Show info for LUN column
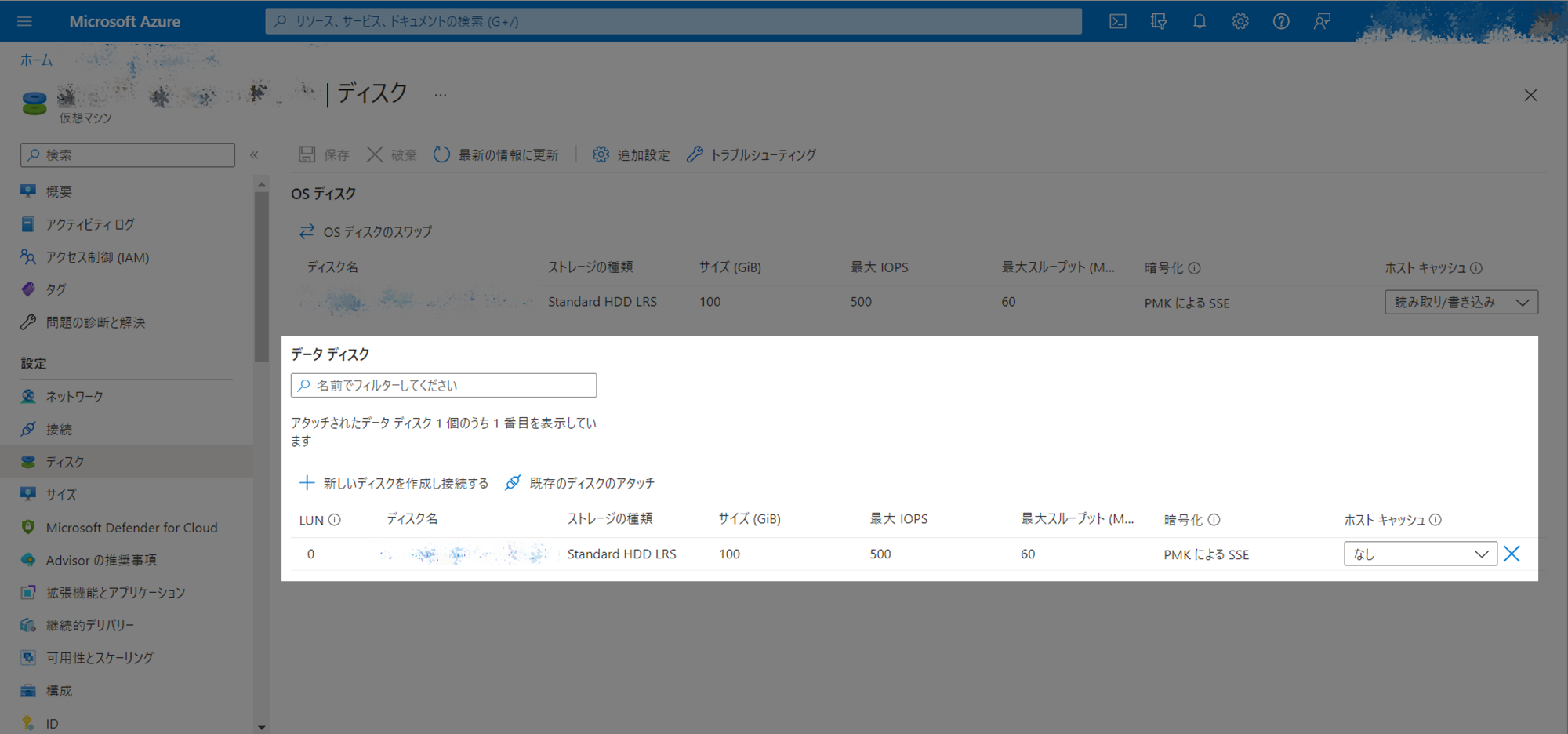The image size is (1568, 734). coord(334,519)
